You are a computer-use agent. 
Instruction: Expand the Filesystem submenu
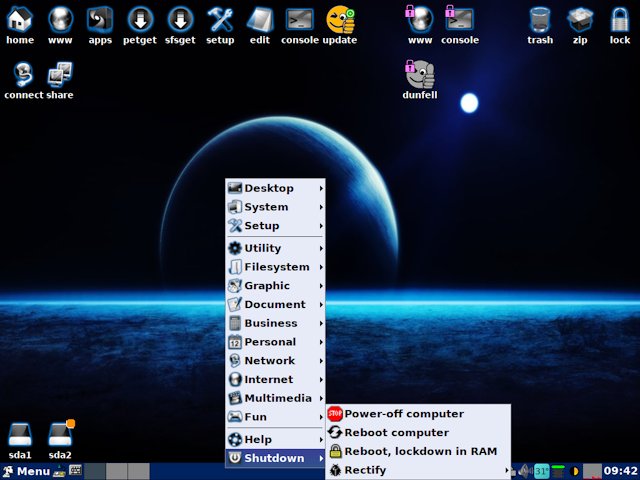275,267
